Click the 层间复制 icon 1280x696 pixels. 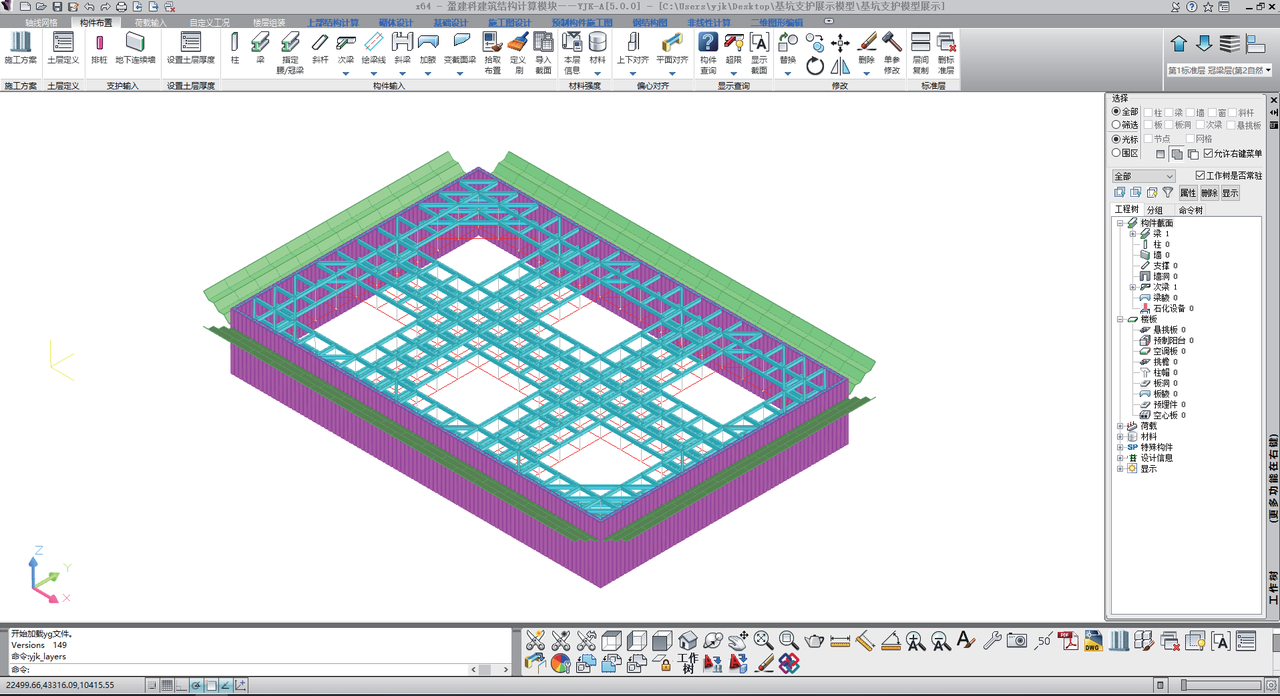tap(921, 53)
